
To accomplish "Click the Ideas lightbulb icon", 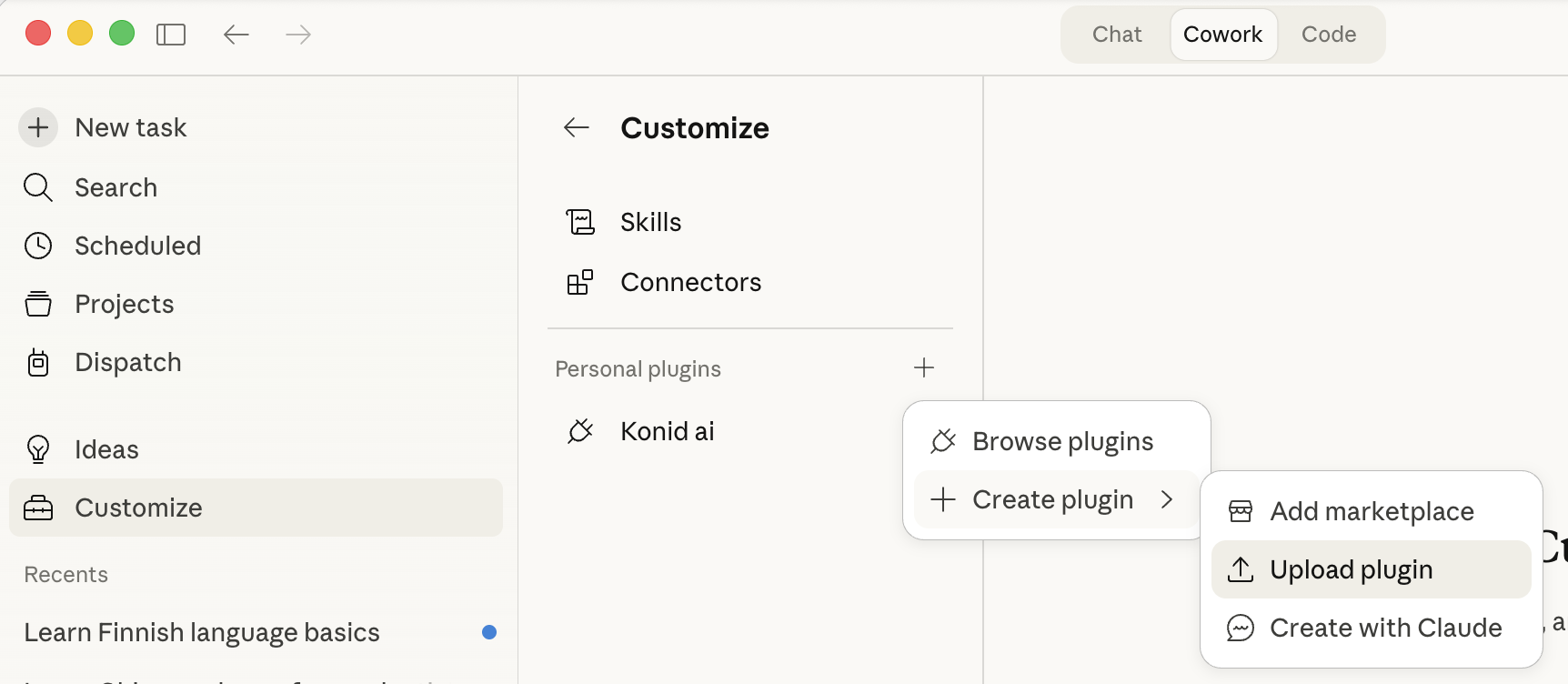I will click(x=38, y=449).
